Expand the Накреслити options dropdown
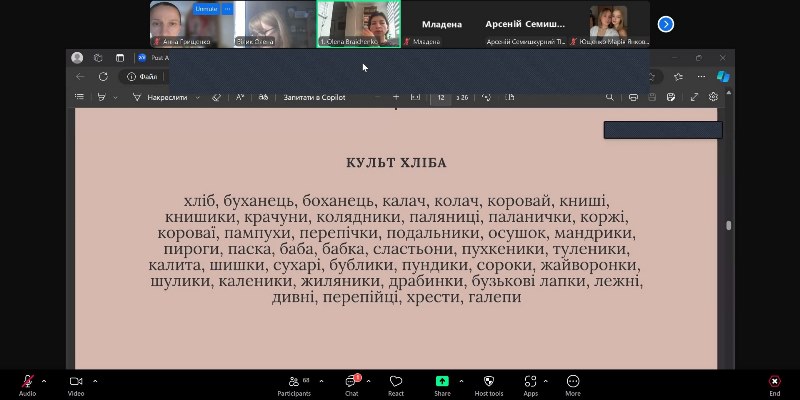 click(x=197, y=97)
